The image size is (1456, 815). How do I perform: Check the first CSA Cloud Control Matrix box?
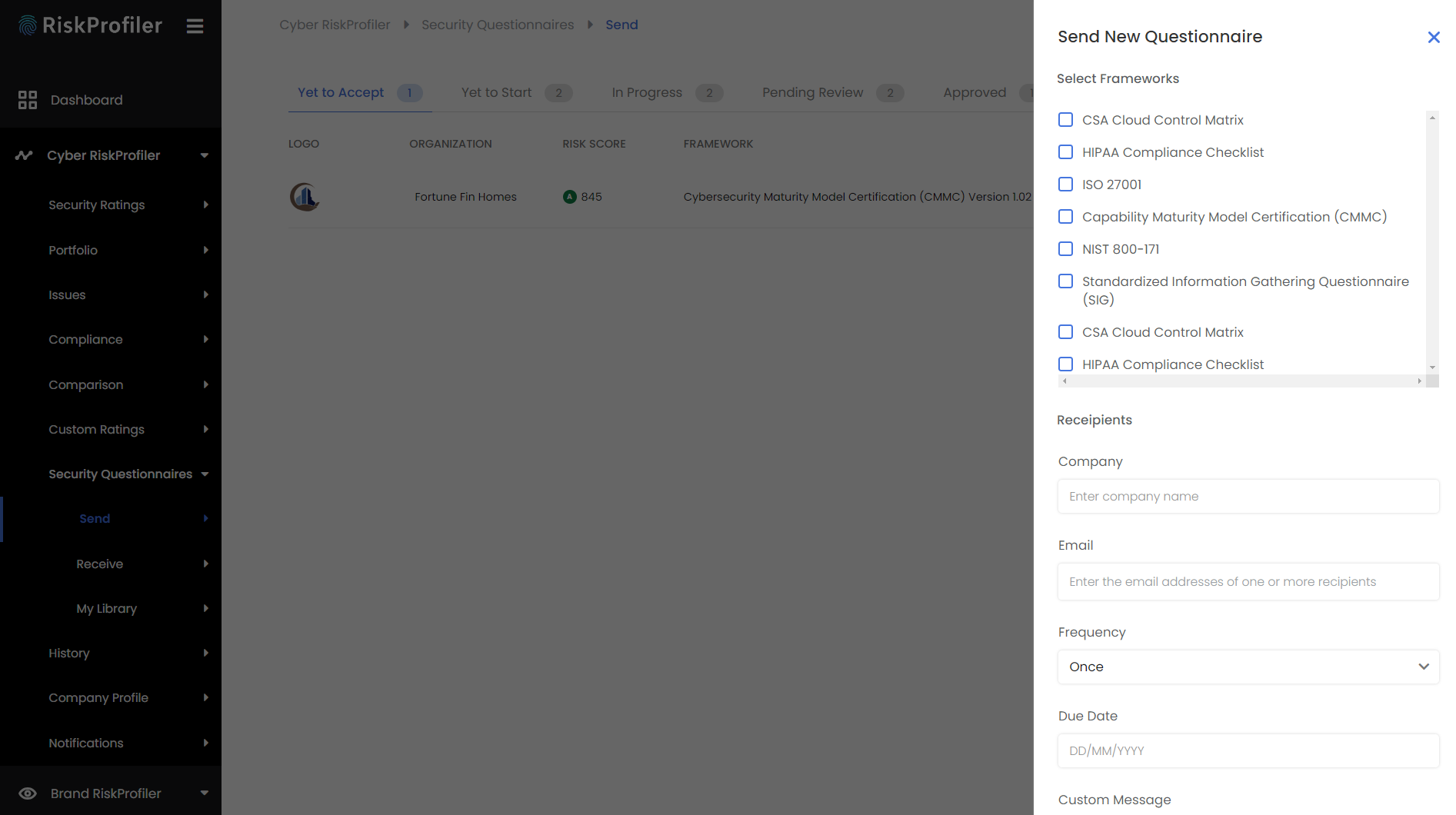(1065, 120)
